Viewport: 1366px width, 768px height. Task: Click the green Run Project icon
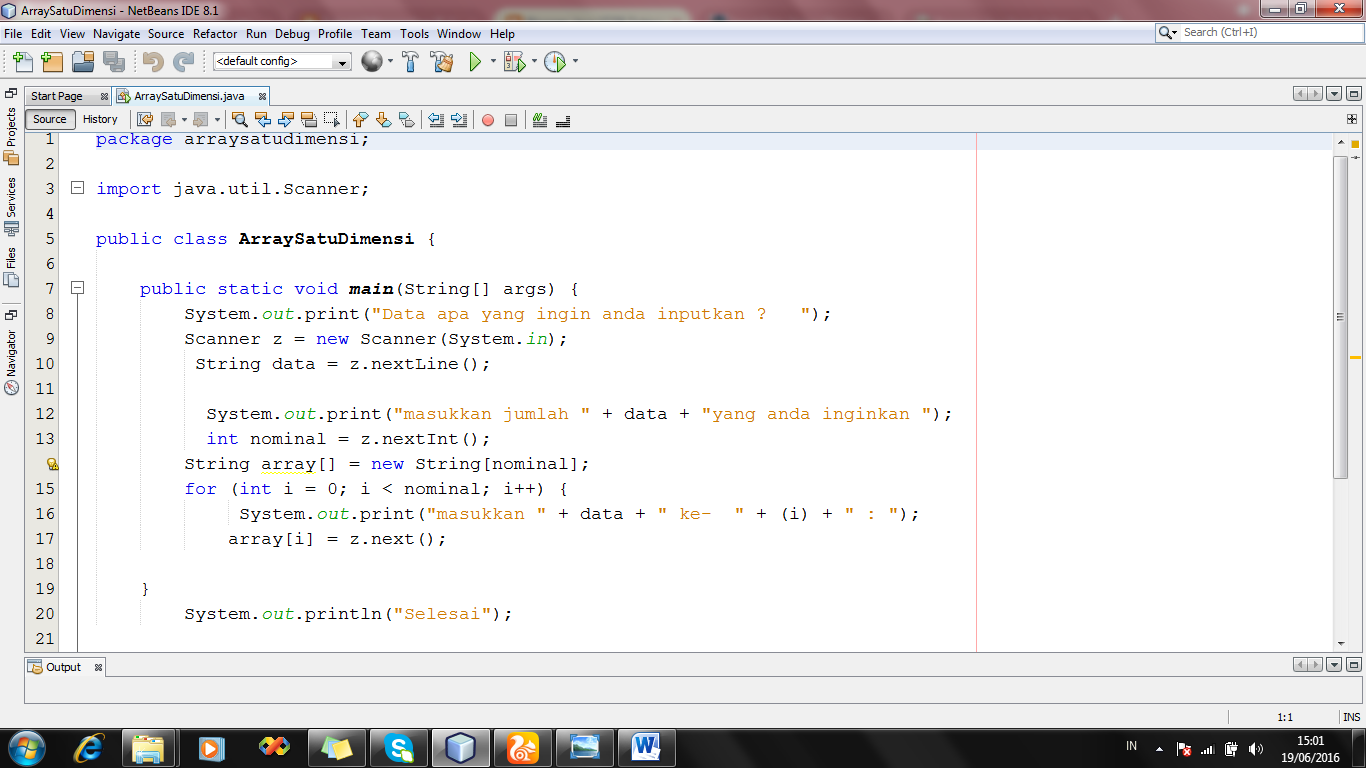(x=476, y=62)
